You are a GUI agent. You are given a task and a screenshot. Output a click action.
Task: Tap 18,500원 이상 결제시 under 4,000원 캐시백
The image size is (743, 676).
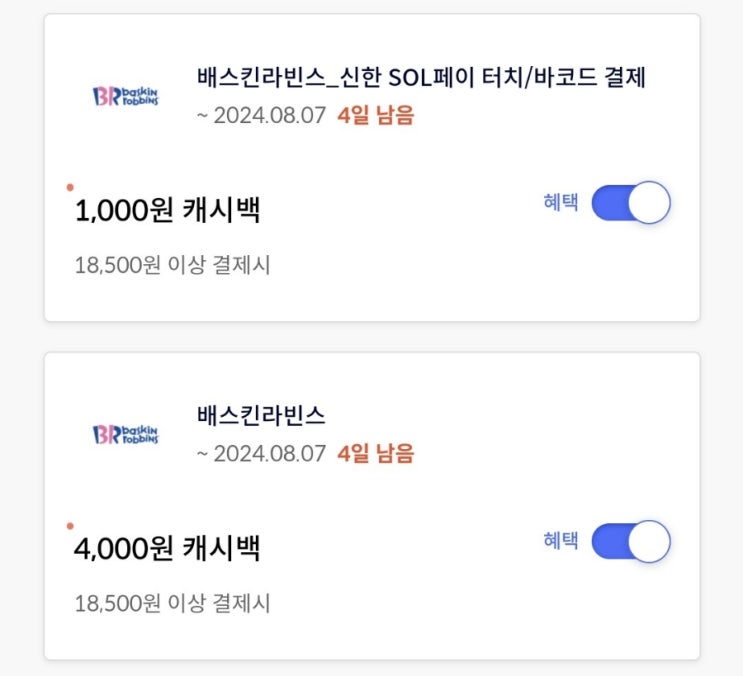coord(172,603)
